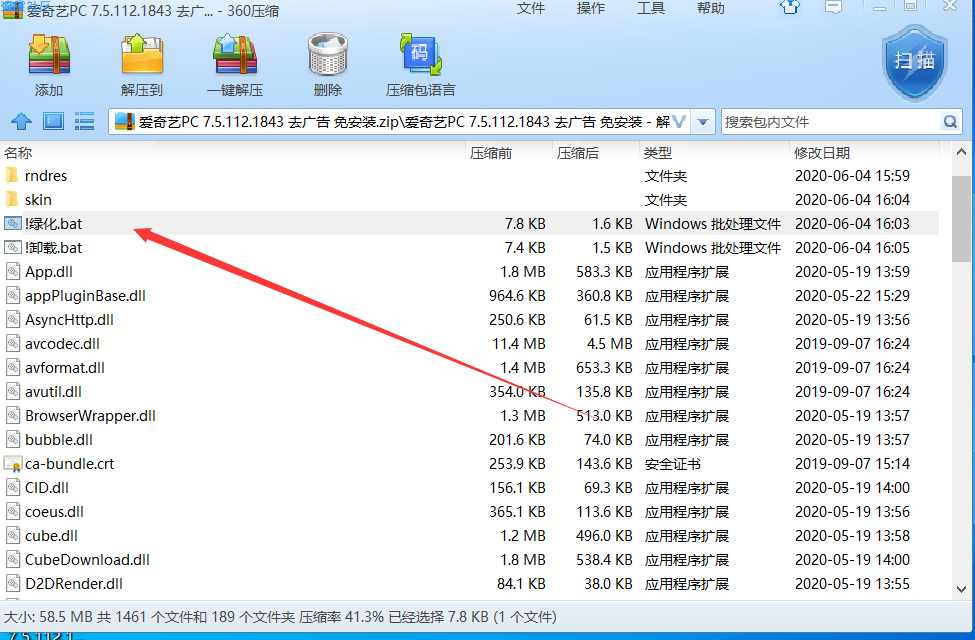Select the avutil.dll file icon

coord(13,392)
